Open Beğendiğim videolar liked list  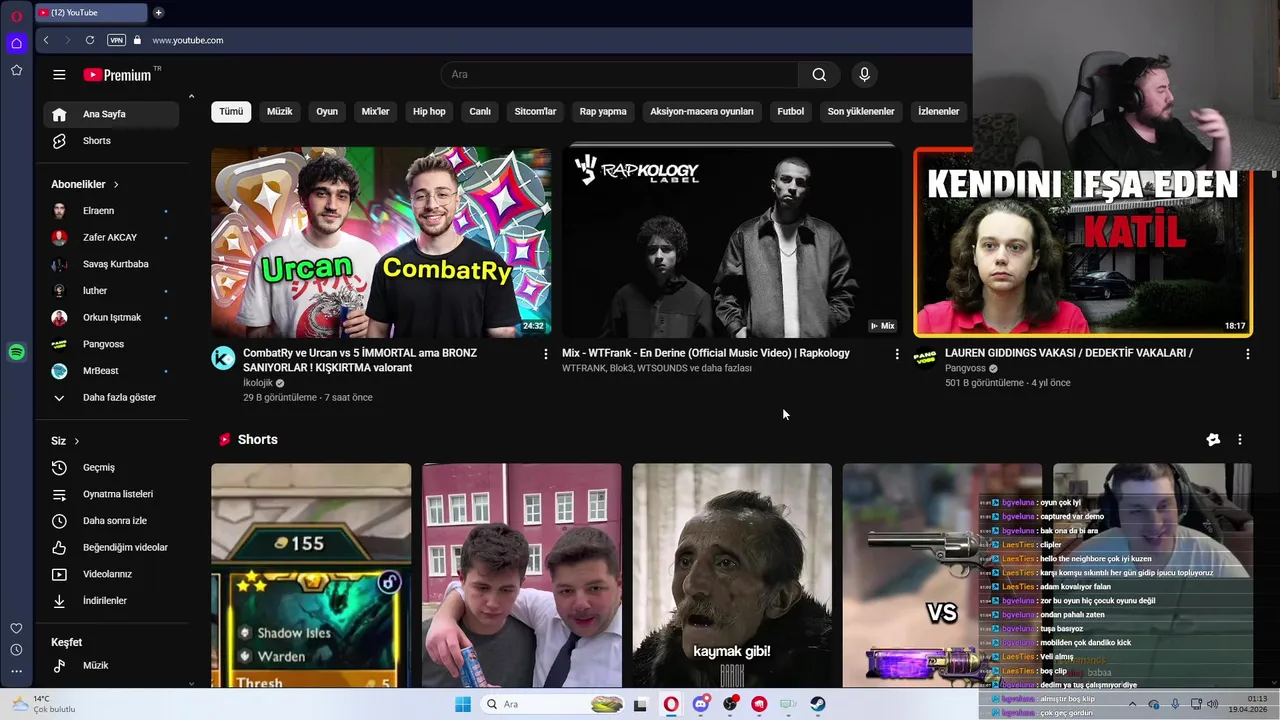[111, 547]
